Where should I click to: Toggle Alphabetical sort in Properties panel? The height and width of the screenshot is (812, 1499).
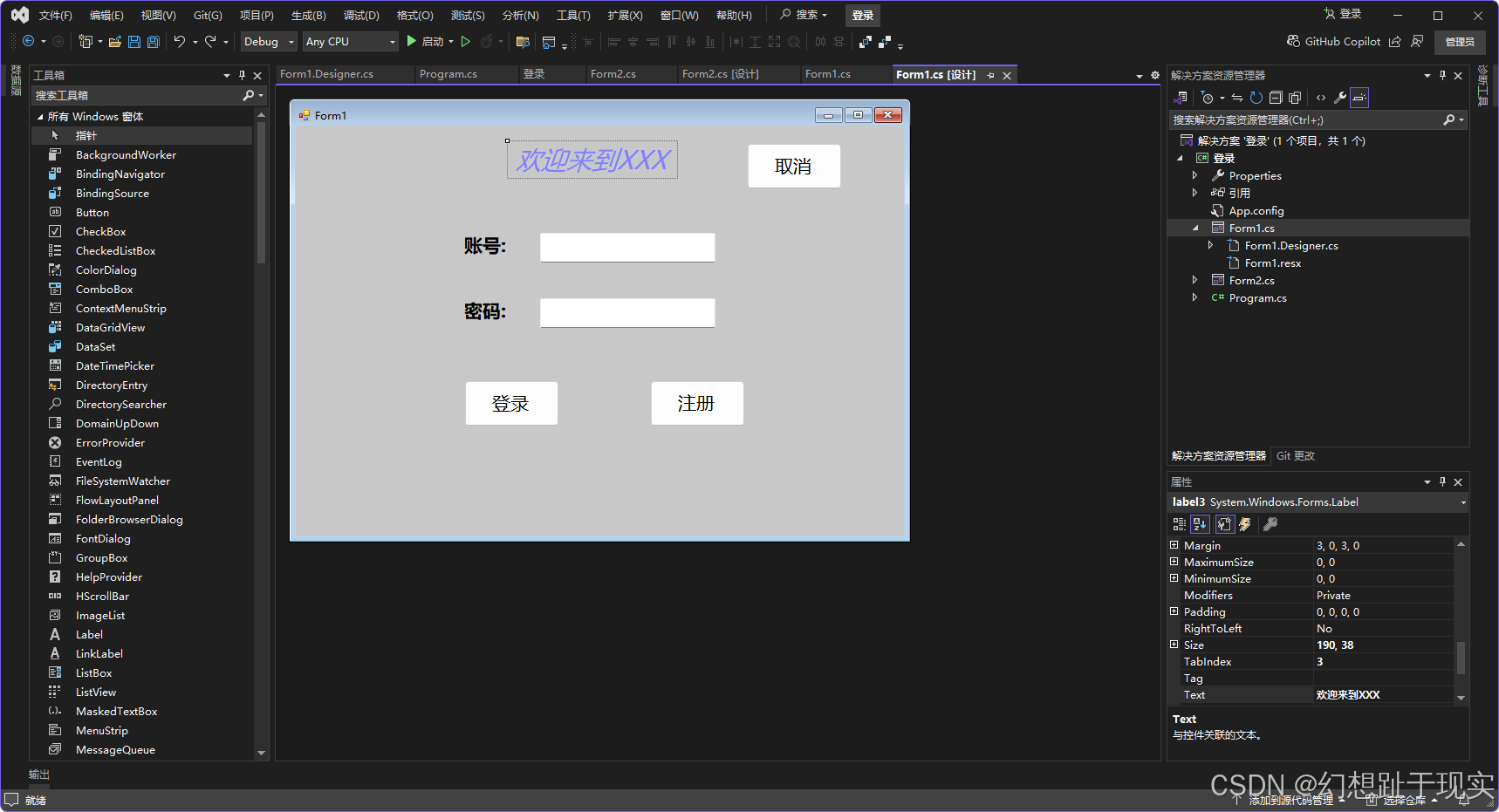point(1201,524)
